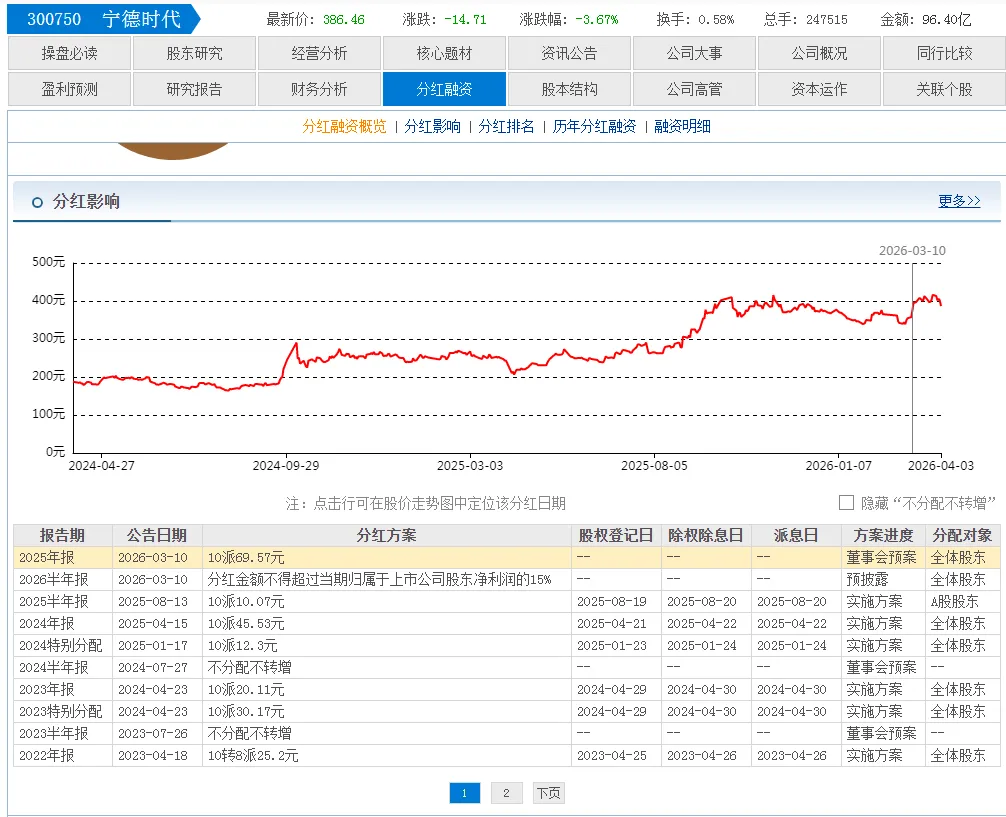This screenshot has width=1006, height=817.
Task: Select the 2025半年报 row
Action: point(507,601)
